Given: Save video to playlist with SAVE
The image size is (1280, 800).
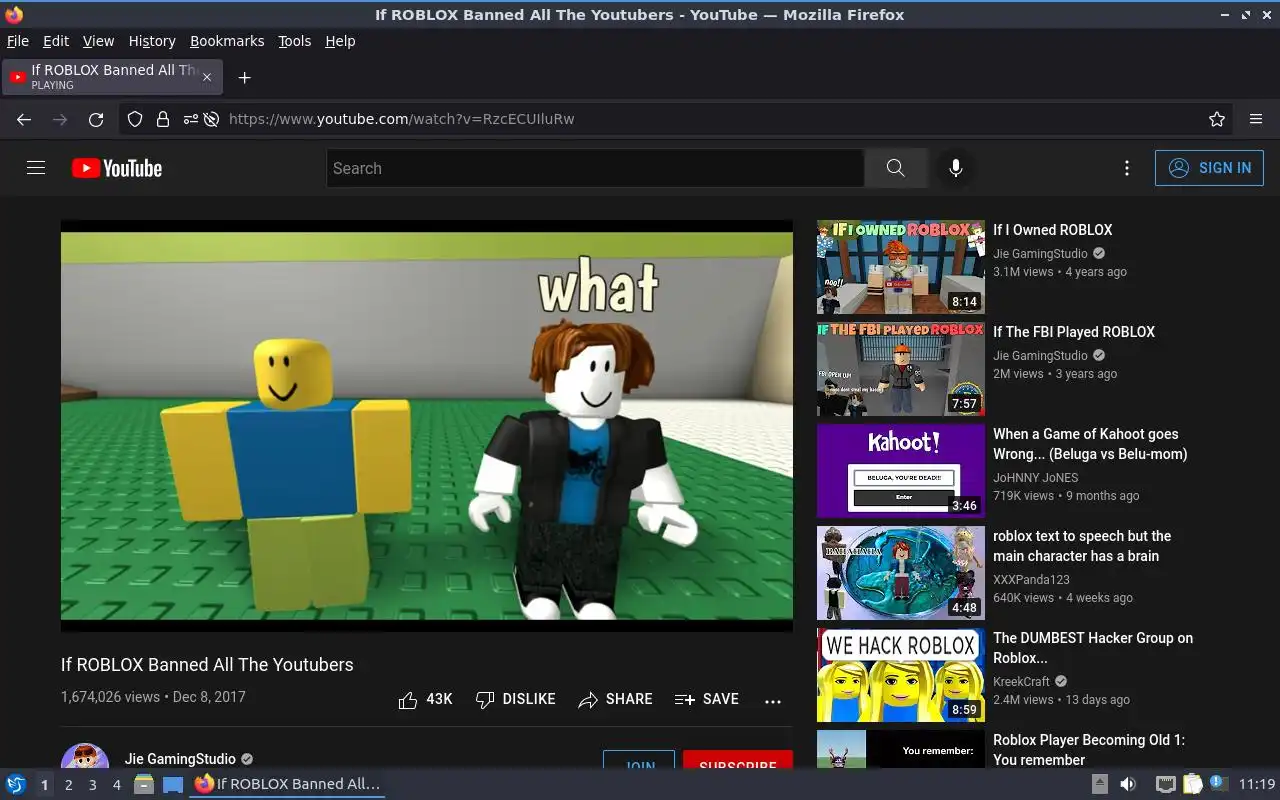Looking at the screenshot, I should tap(707, 699).
